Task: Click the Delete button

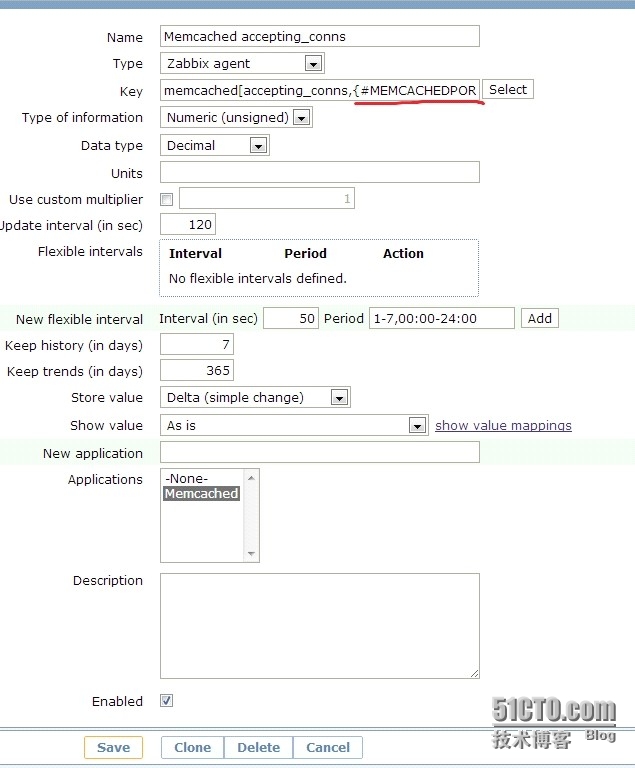Action: coord(259,747)
